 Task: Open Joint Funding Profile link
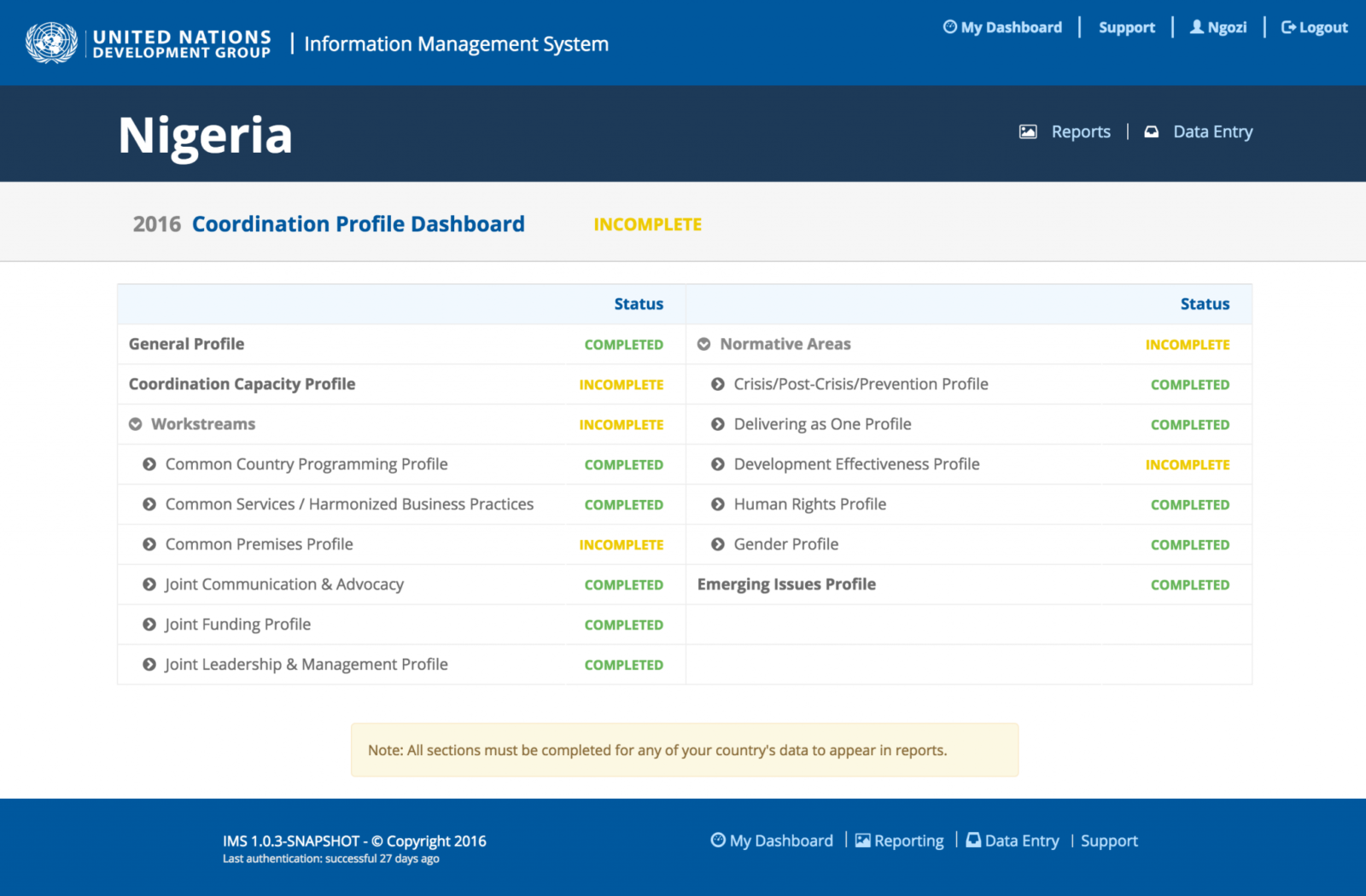pos(237,625)
